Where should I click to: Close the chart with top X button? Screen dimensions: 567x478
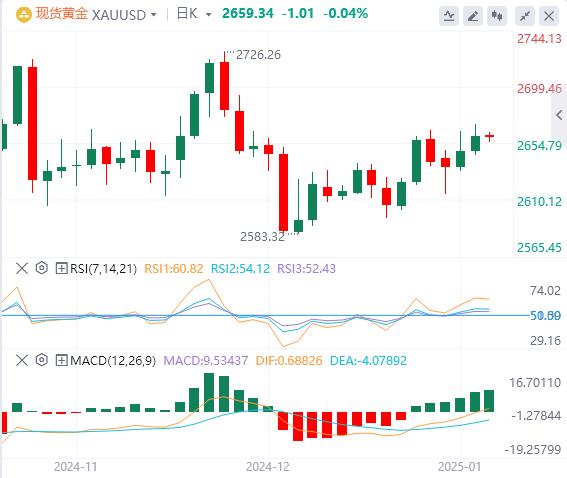pos(549,16)
